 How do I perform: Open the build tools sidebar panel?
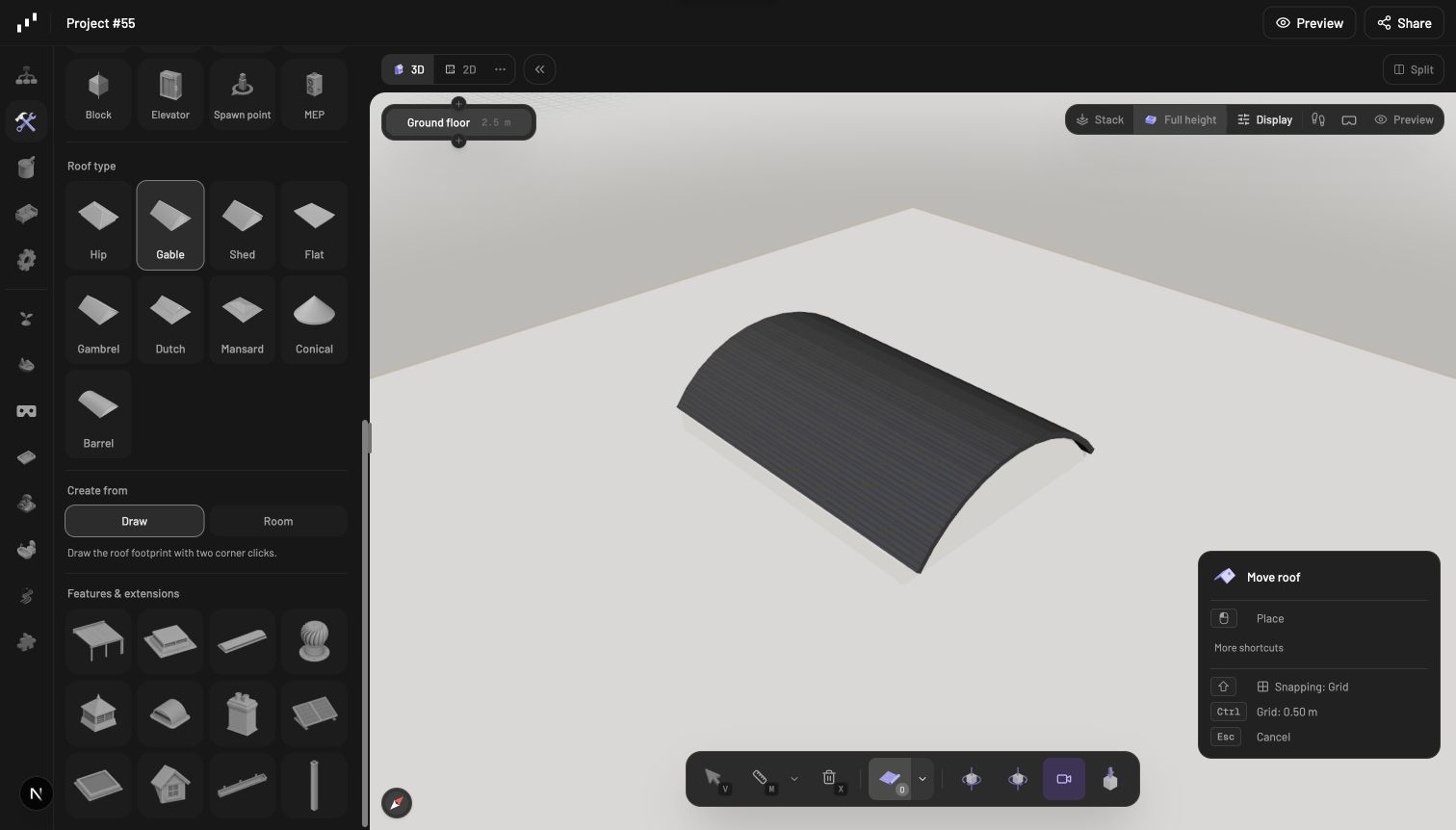pos(26,121)
